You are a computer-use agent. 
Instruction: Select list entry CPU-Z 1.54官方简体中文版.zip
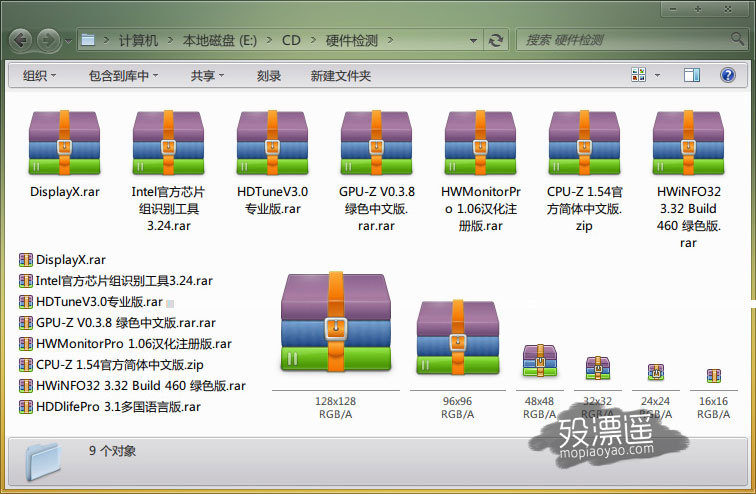click(x=120, y=365)
